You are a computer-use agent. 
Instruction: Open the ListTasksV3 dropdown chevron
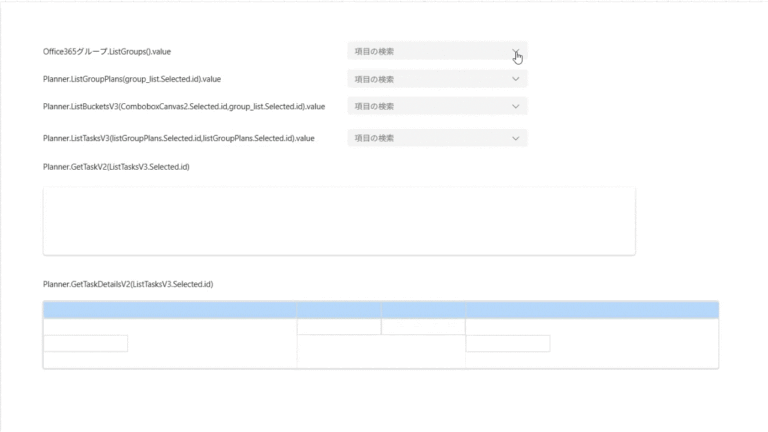click(516, 138)
